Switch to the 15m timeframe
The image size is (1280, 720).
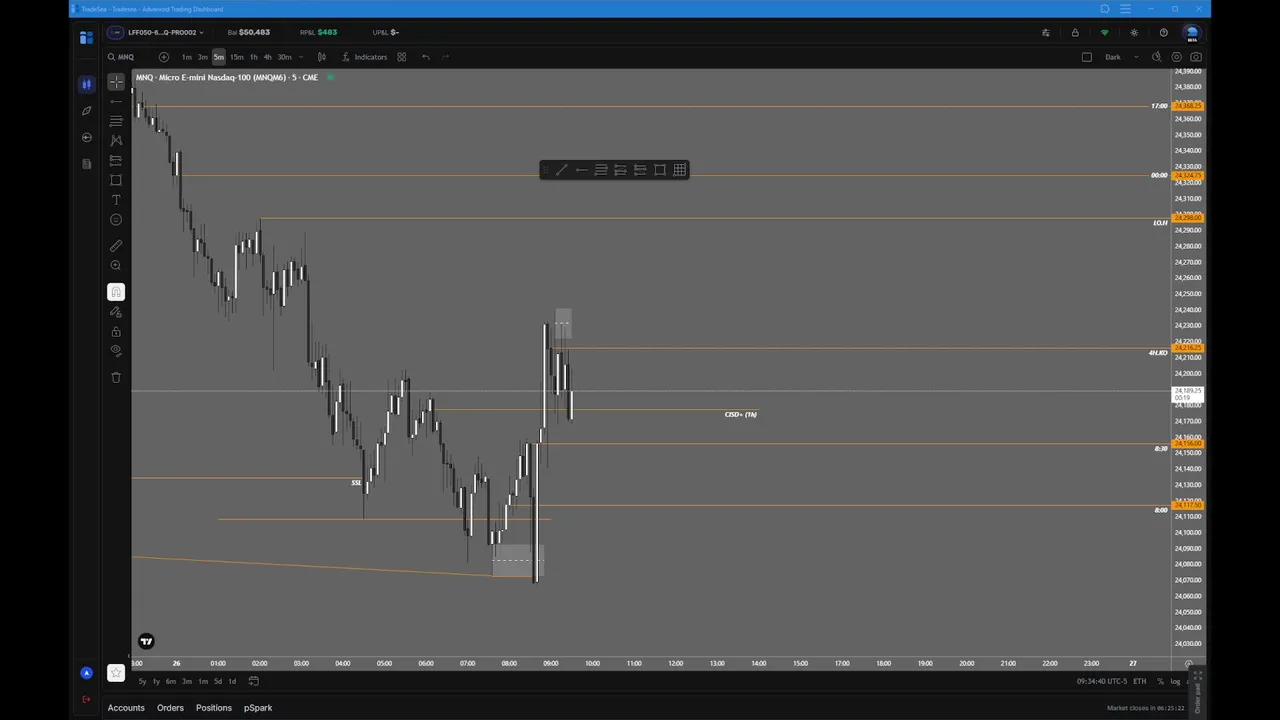tap(236, 57)
